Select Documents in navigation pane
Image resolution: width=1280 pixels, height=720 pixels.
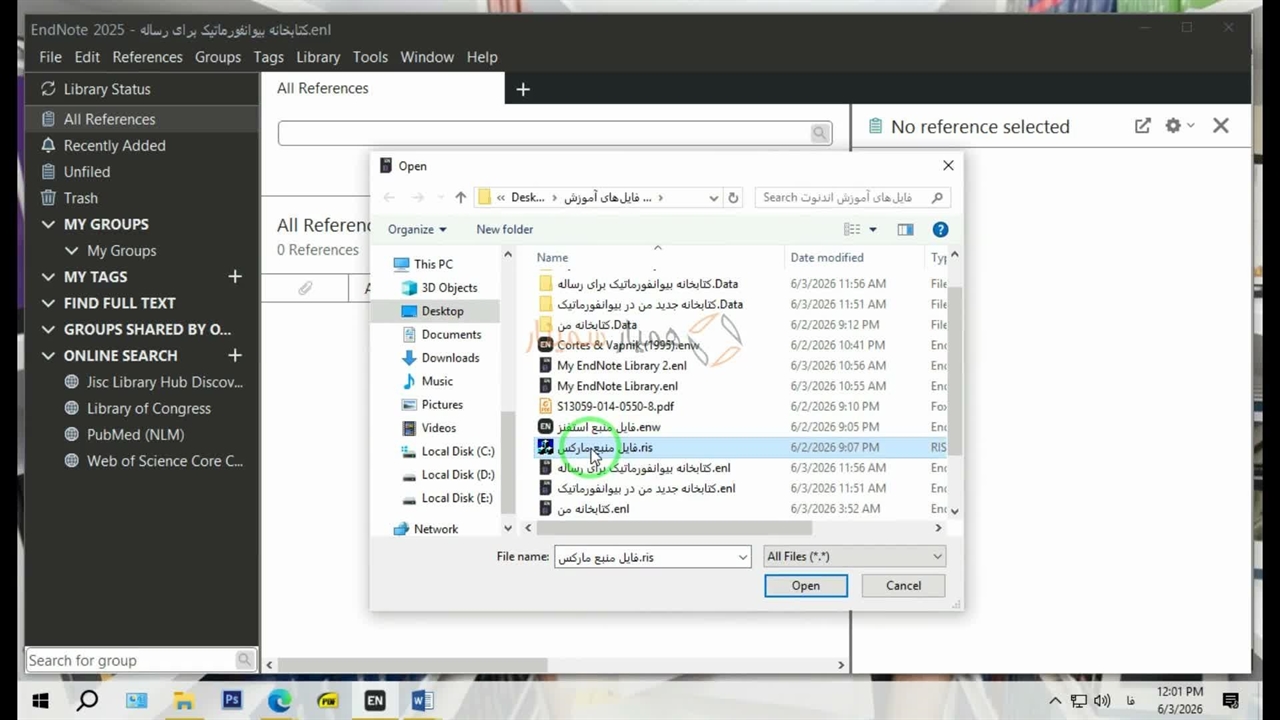pos(451,335)
